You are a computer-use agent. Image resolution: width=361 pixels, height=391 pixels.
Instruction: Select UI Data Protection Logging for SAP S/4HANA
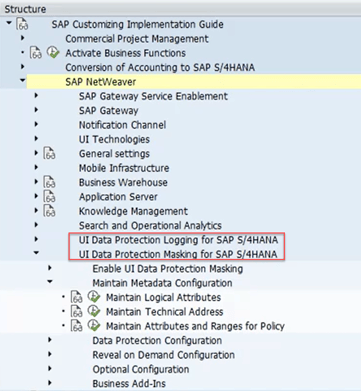[178, 240]
